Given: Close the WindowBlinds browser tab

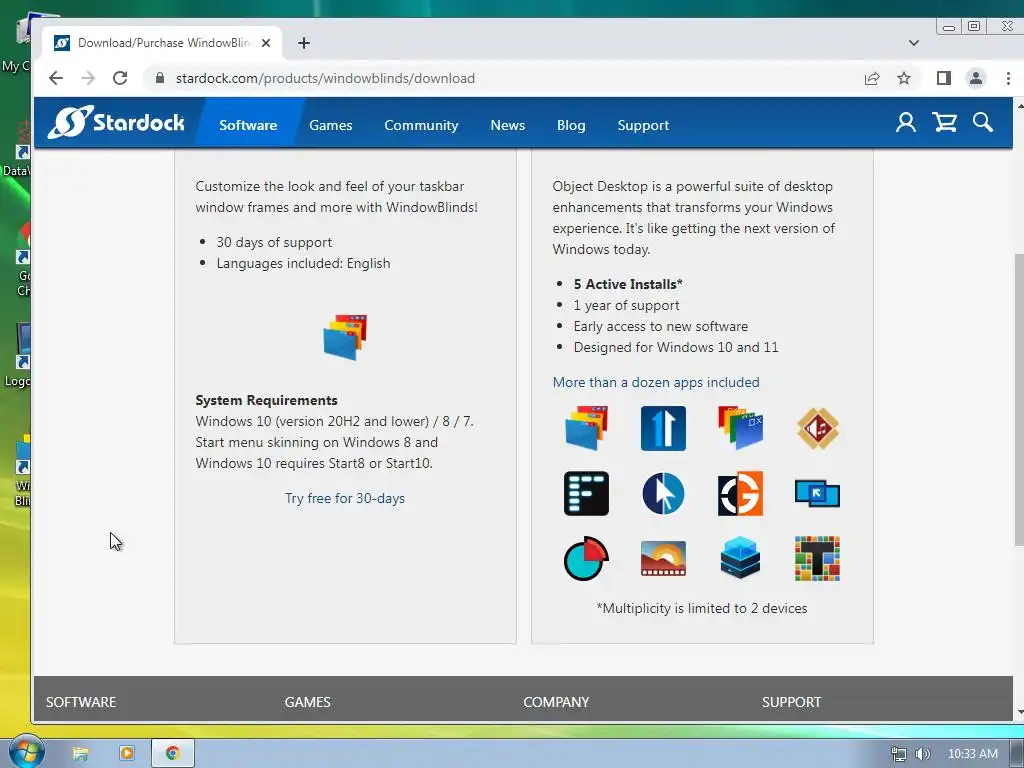Looking at the screenshot, I should coord(266,43).
